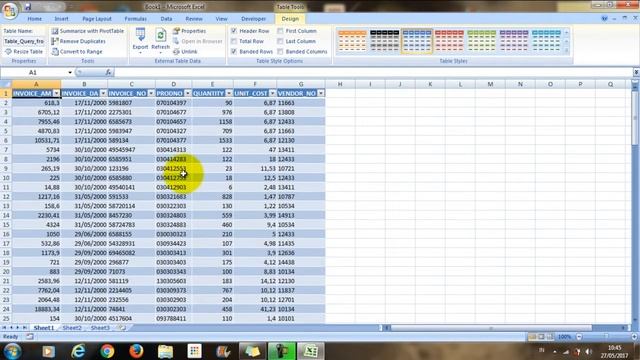Apply the green table style
The height and width of the screenshot is (360, 640).
tap(482, 41)
